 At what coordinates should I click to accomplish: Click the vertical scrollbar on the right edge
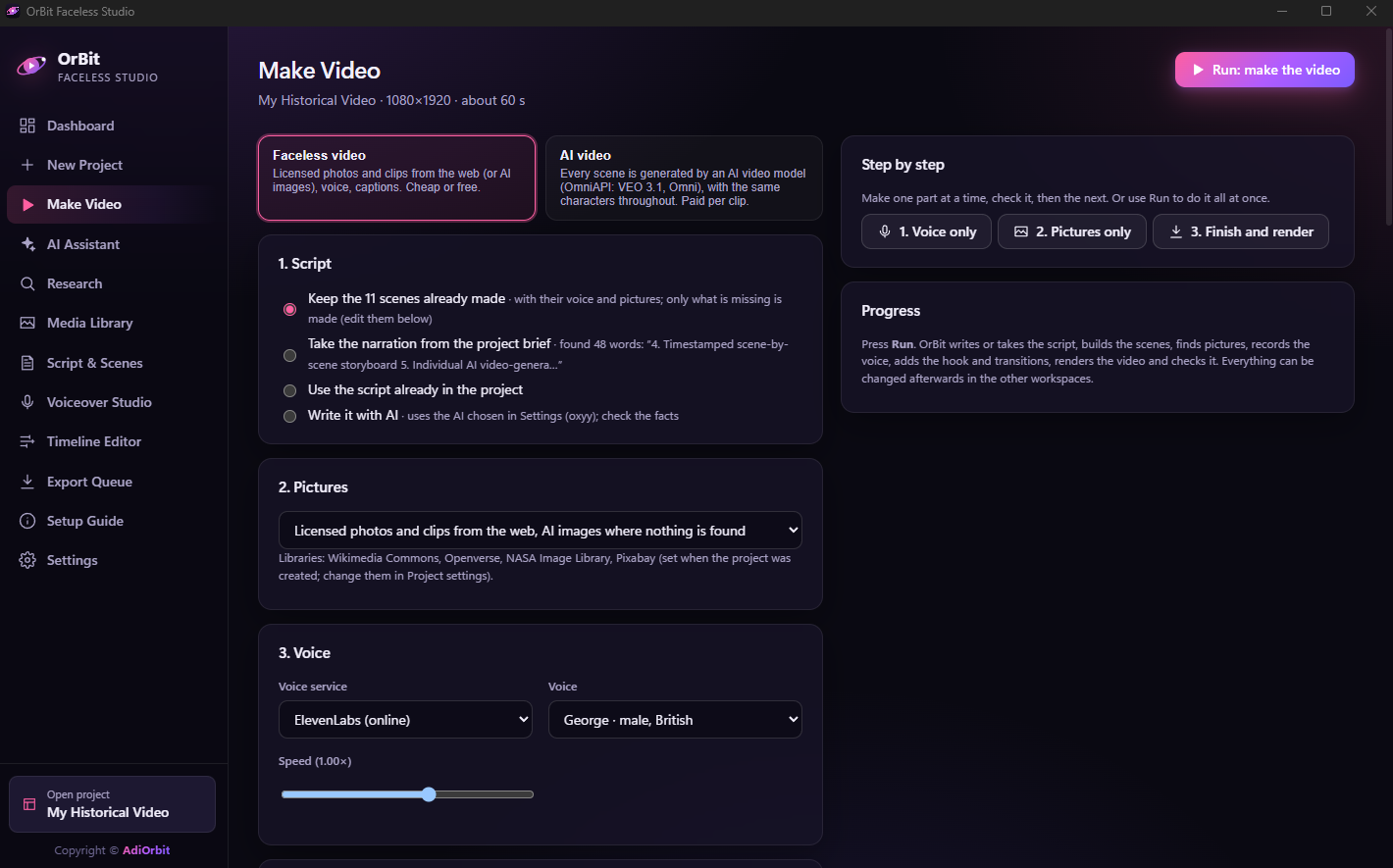(x=1388, y=128)
